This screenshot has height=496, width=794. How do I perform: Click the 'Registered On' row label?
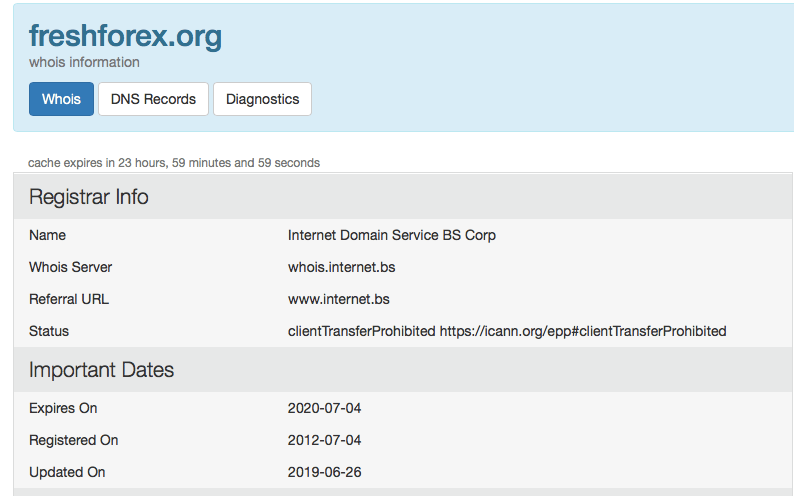(x=73, y=440)
